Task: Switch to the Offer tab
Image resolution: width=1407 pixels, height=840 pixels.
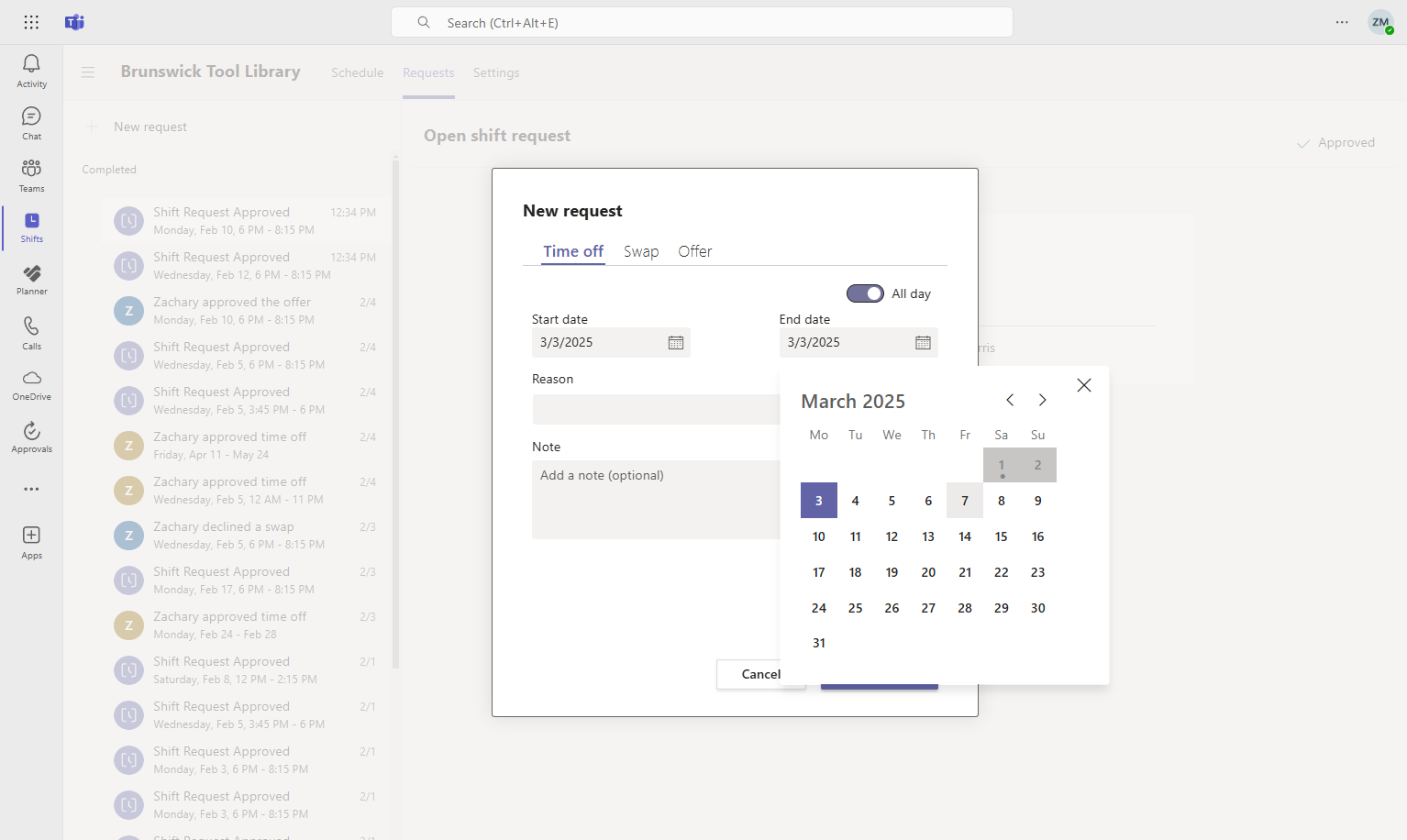Action: click(695, 251)
